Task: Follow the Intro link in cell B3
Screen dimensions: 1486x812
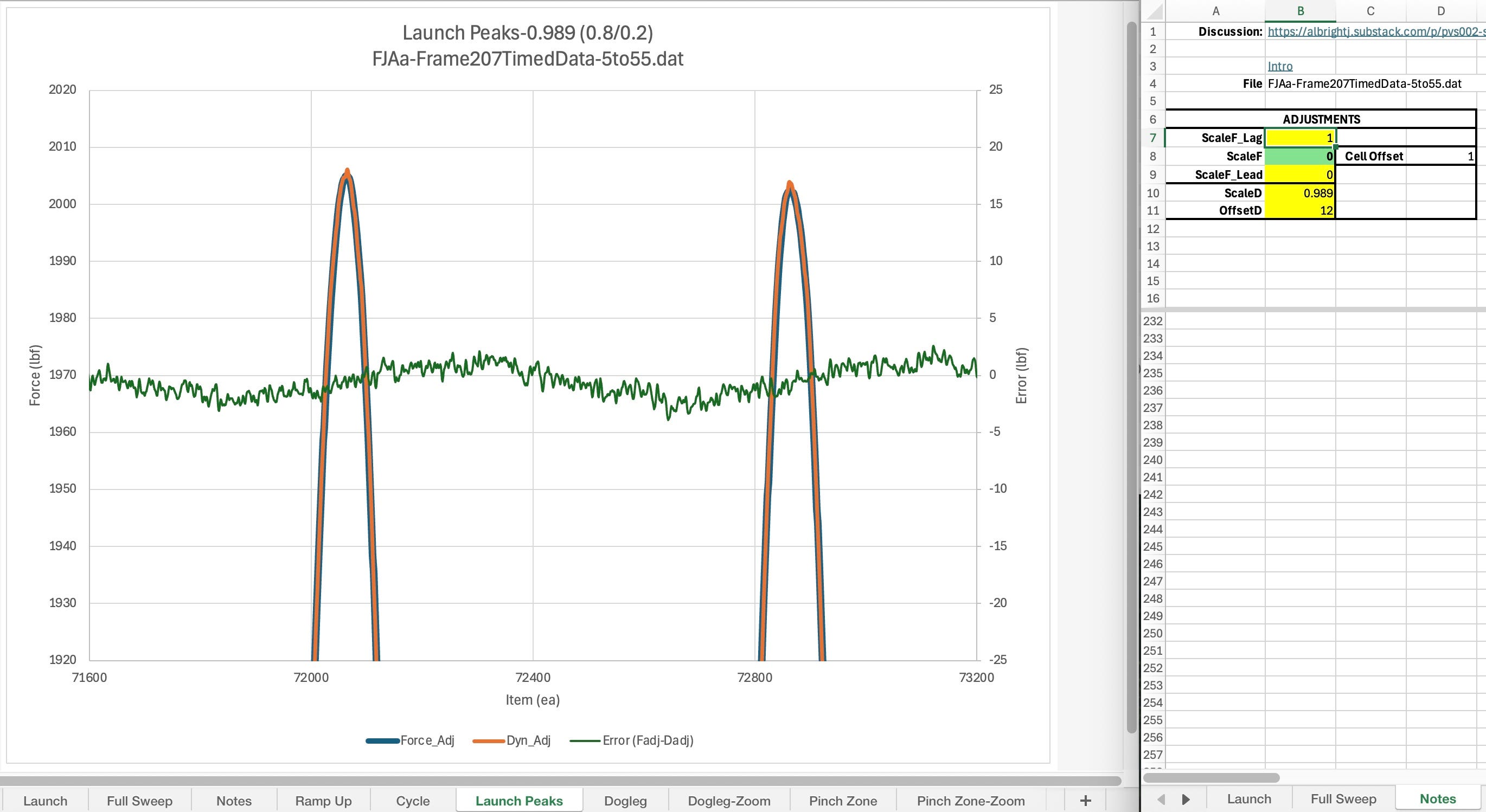Action: (1279, 66)
